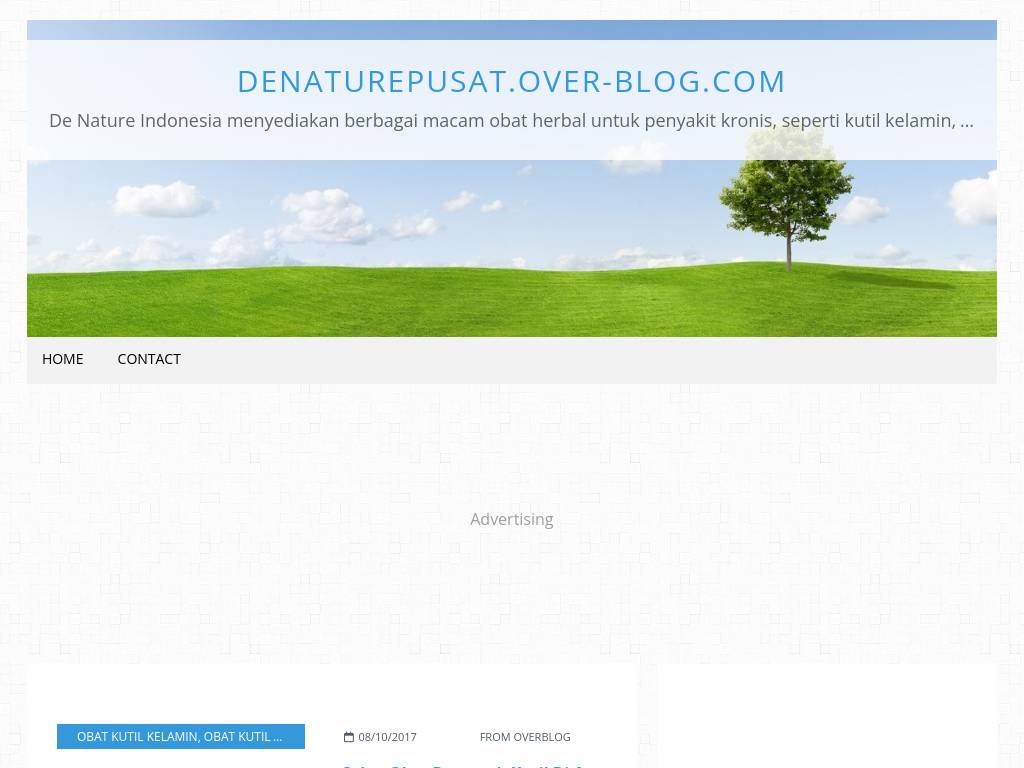Click the blog description De Nature Indonesia
Viewport: 1024px width, 768px height.
(511, 121)
